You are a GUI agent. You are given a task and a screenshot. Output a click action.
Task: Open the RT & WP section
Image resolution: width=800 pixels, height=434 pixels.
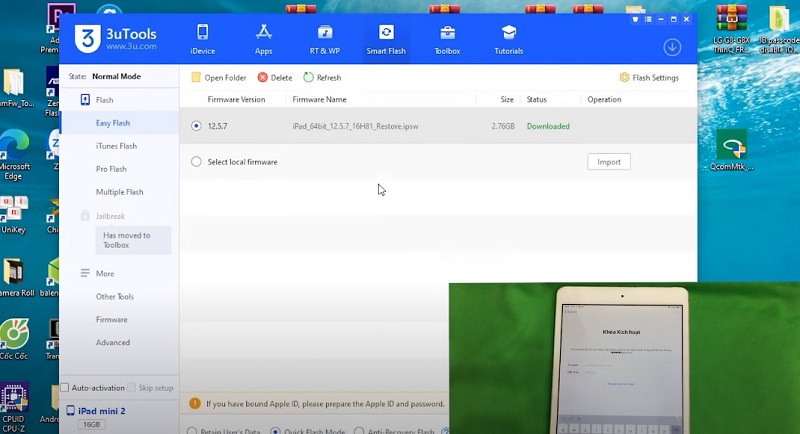pyautogui.click(x=324, y=39)
